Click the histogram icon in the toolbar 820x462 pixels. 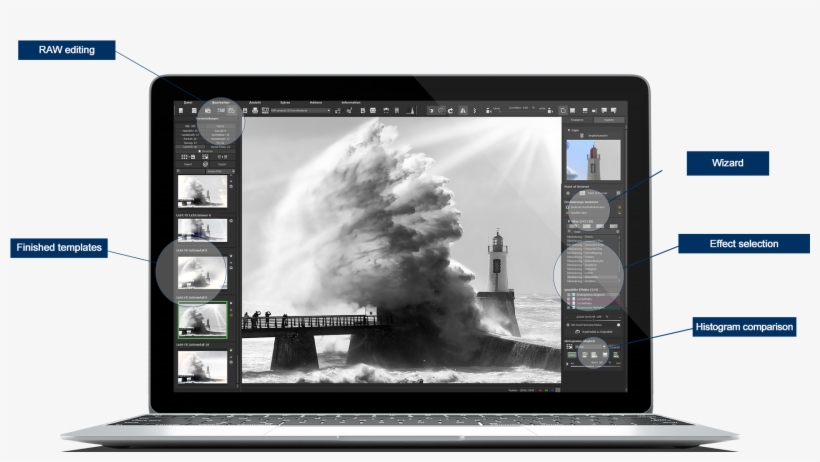412,110
